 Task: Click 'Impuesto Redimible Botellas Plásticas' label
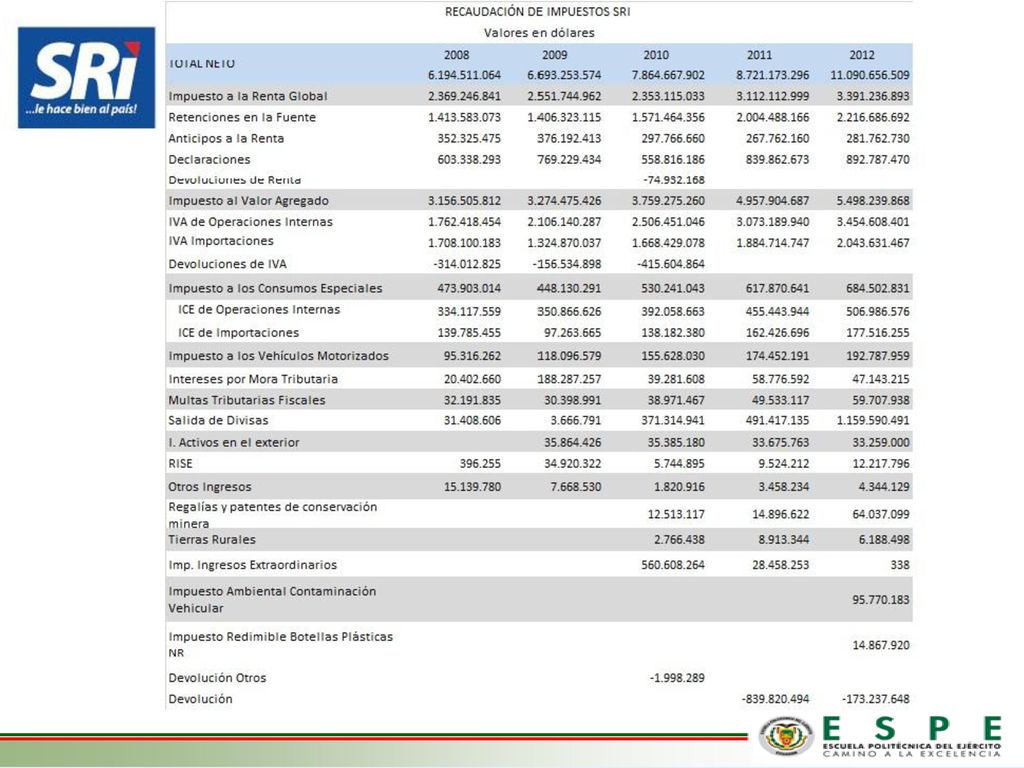280,637
